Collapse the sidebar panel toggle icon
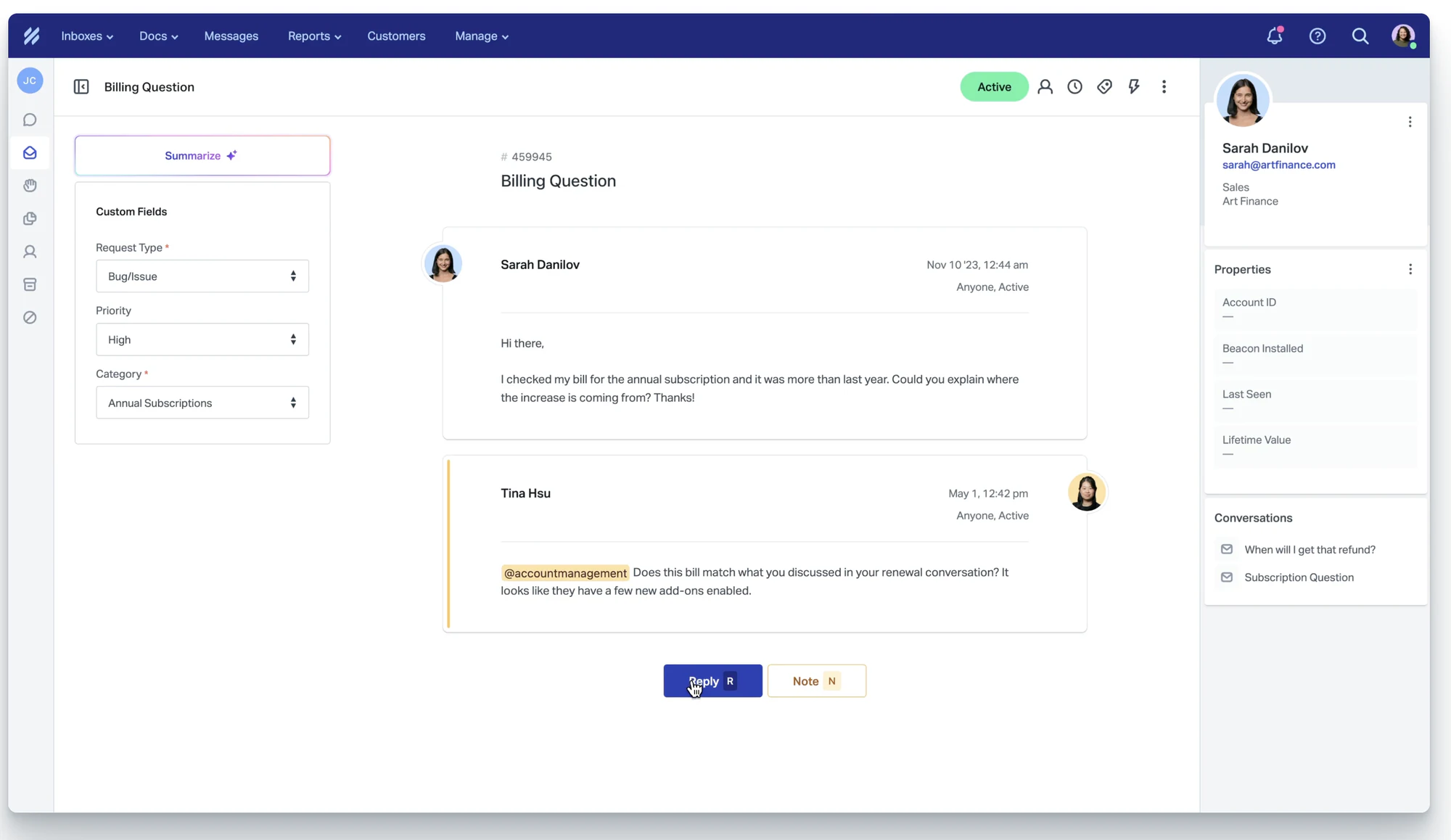Image resolution: width=1451 pixels, height=840 pixels. point(81,87)
